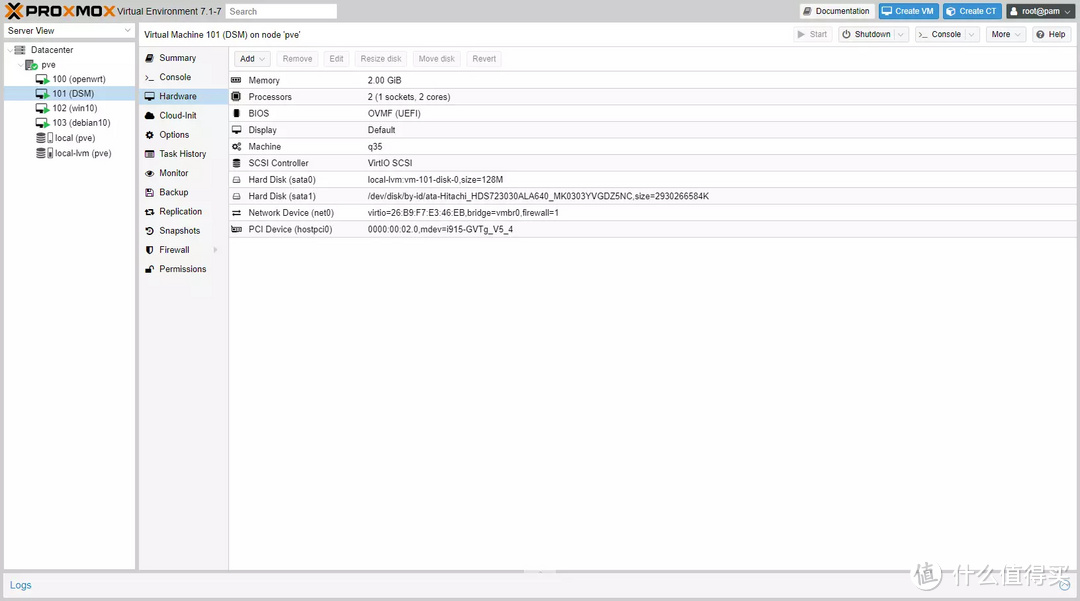Click the BIOS row icon
This screenshot has width=1080, height=601.
pyautogui.click(x=236, y=113)
